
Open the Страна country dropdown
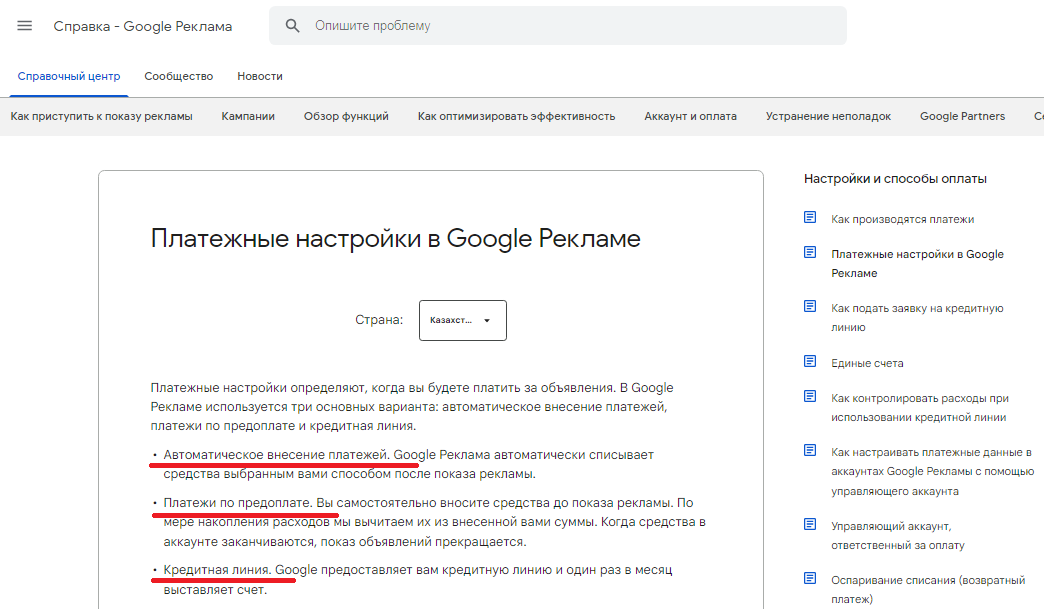click(x=463, y=320)
